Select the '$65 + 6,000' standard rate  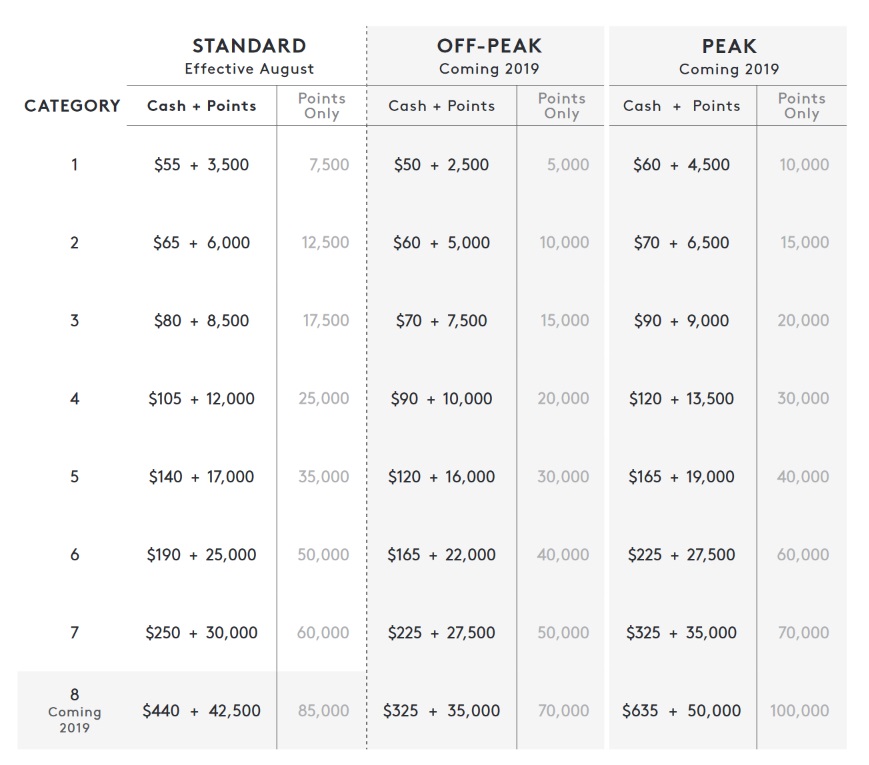click(x=201, y=243)
